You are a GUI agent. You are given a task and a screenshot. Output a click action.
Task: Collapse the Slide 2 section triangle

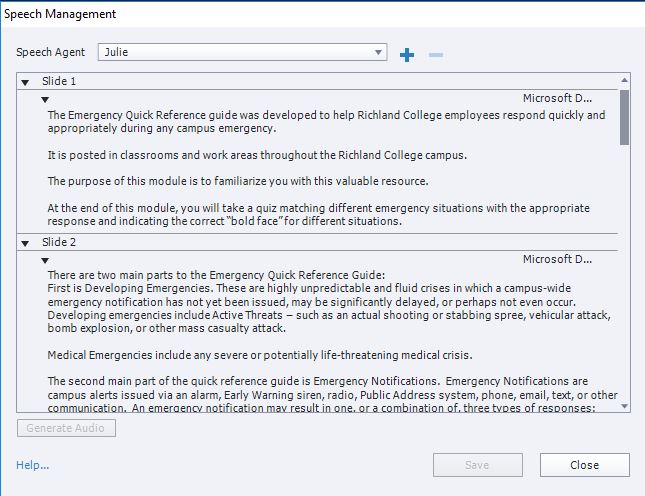click(x=25, y=243)
